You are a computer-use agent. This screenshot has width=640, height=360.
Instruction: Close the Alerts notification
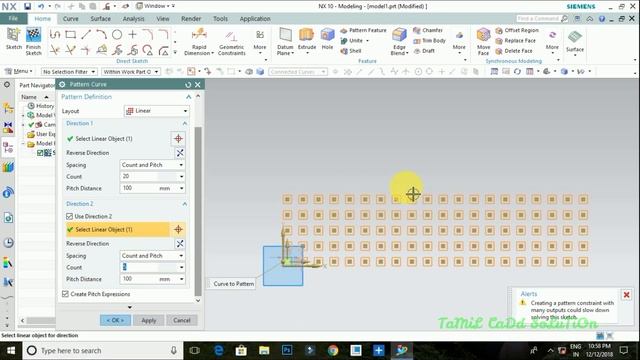pyautogui.click(x=626, y=295)
